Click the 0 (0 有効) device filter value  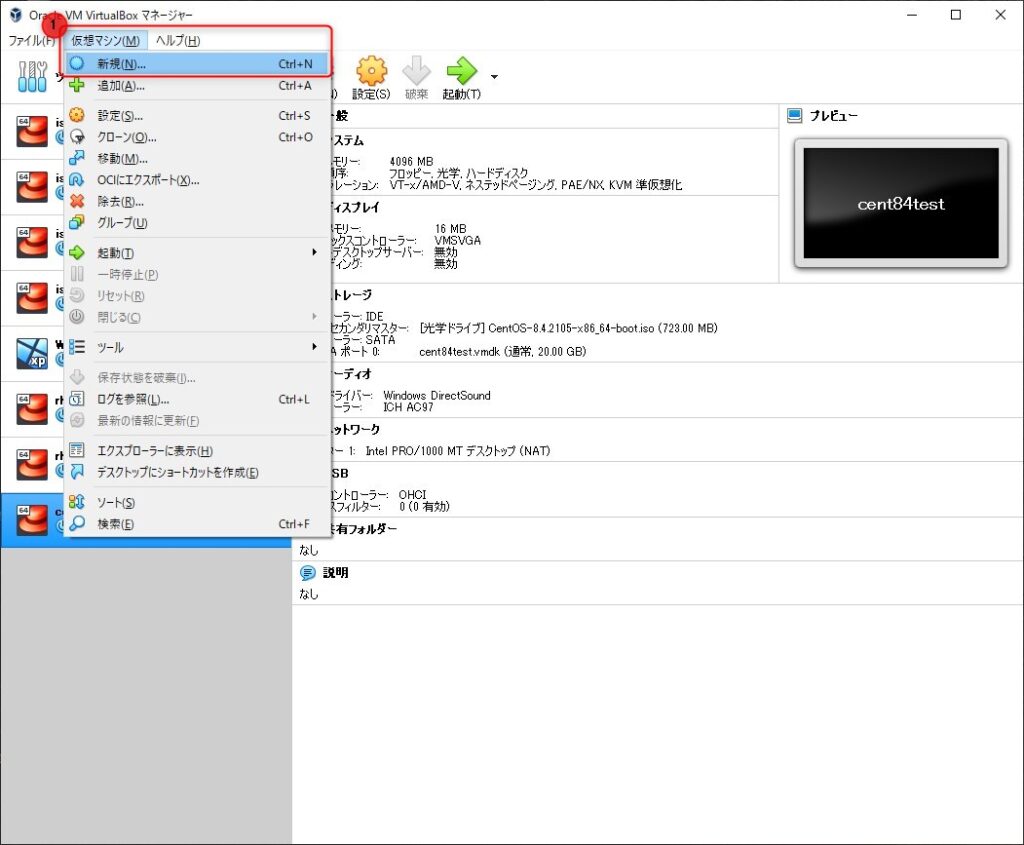pos(424,506)
